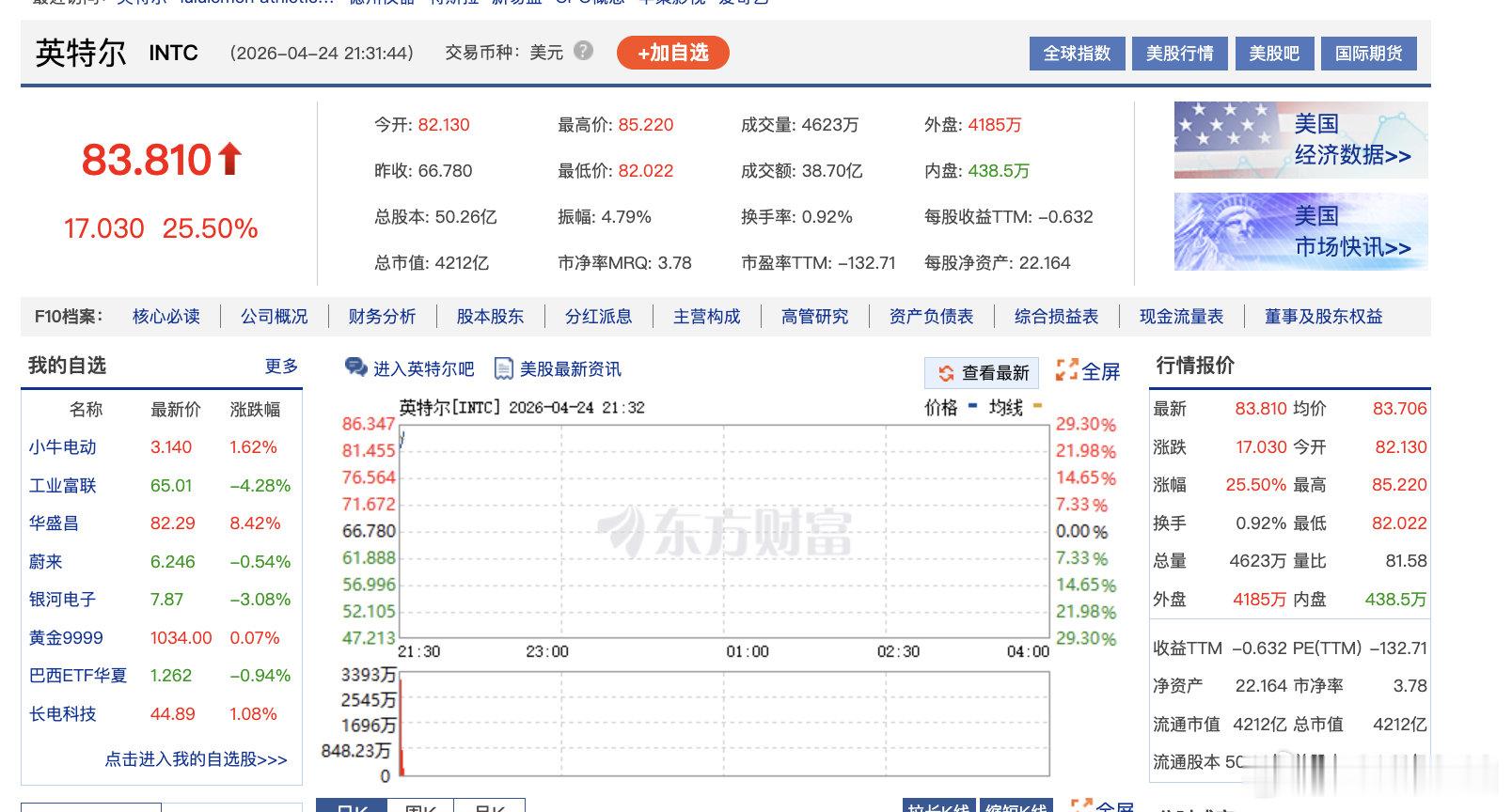Viewport: 1512px width, 812px height.
Task: Click the large price 83.810 in the header
Action: click(x=147, y=160)
